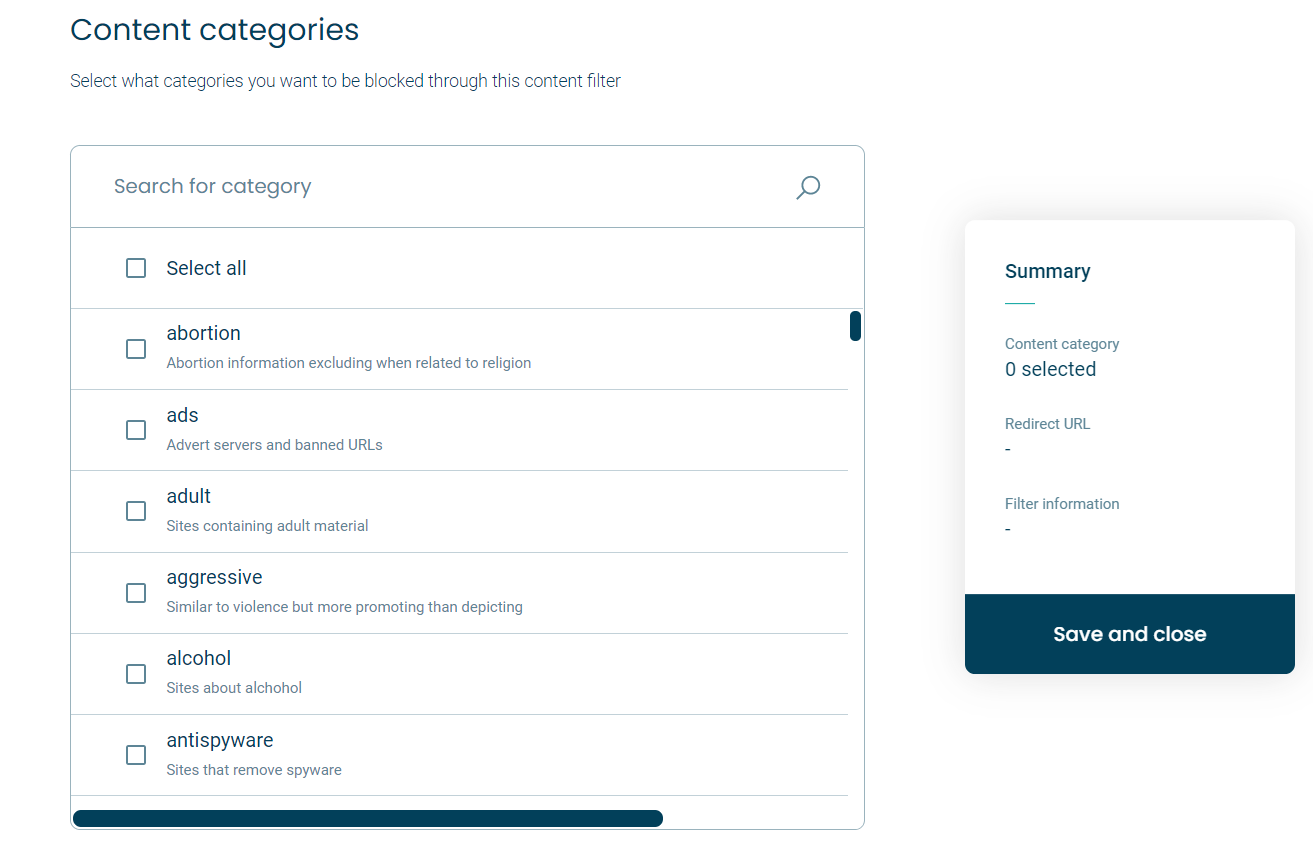This screenshot has height=845, width=1313.
Task: Click the 'Advert servers and banned URLs' description
Action: point(275,444)
